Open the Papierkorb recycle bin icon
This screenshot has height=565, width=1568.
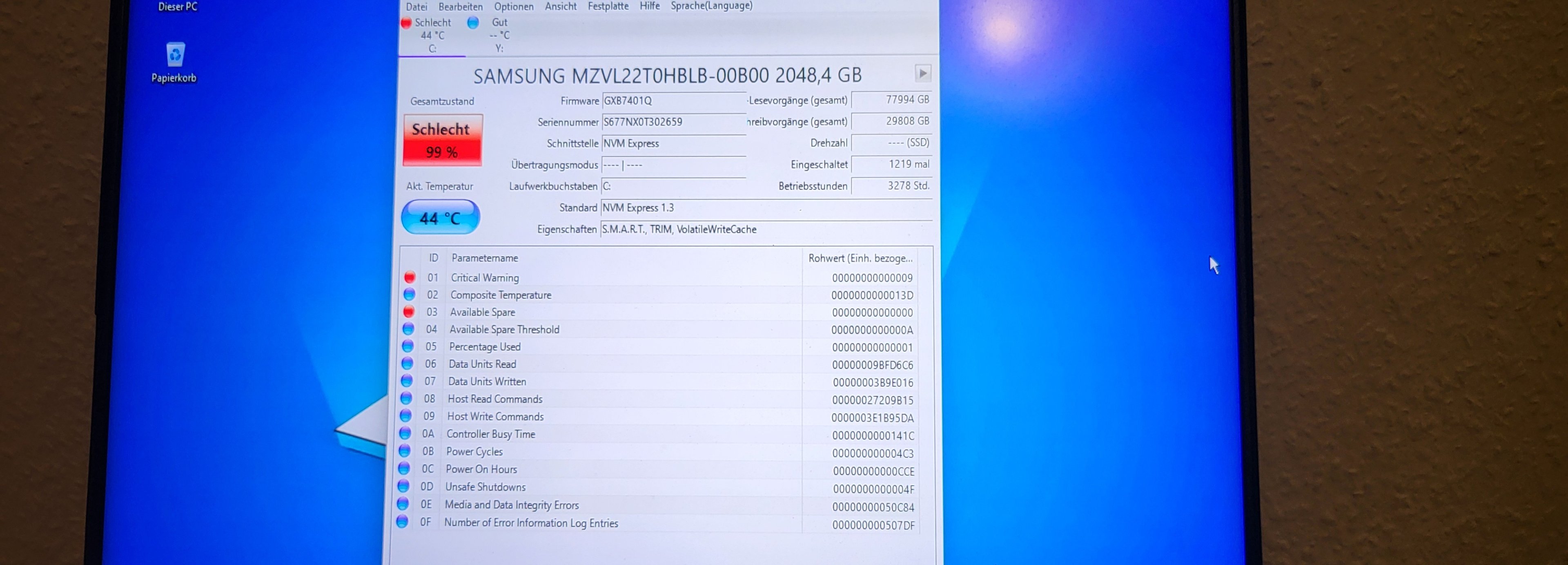point(175,56)
